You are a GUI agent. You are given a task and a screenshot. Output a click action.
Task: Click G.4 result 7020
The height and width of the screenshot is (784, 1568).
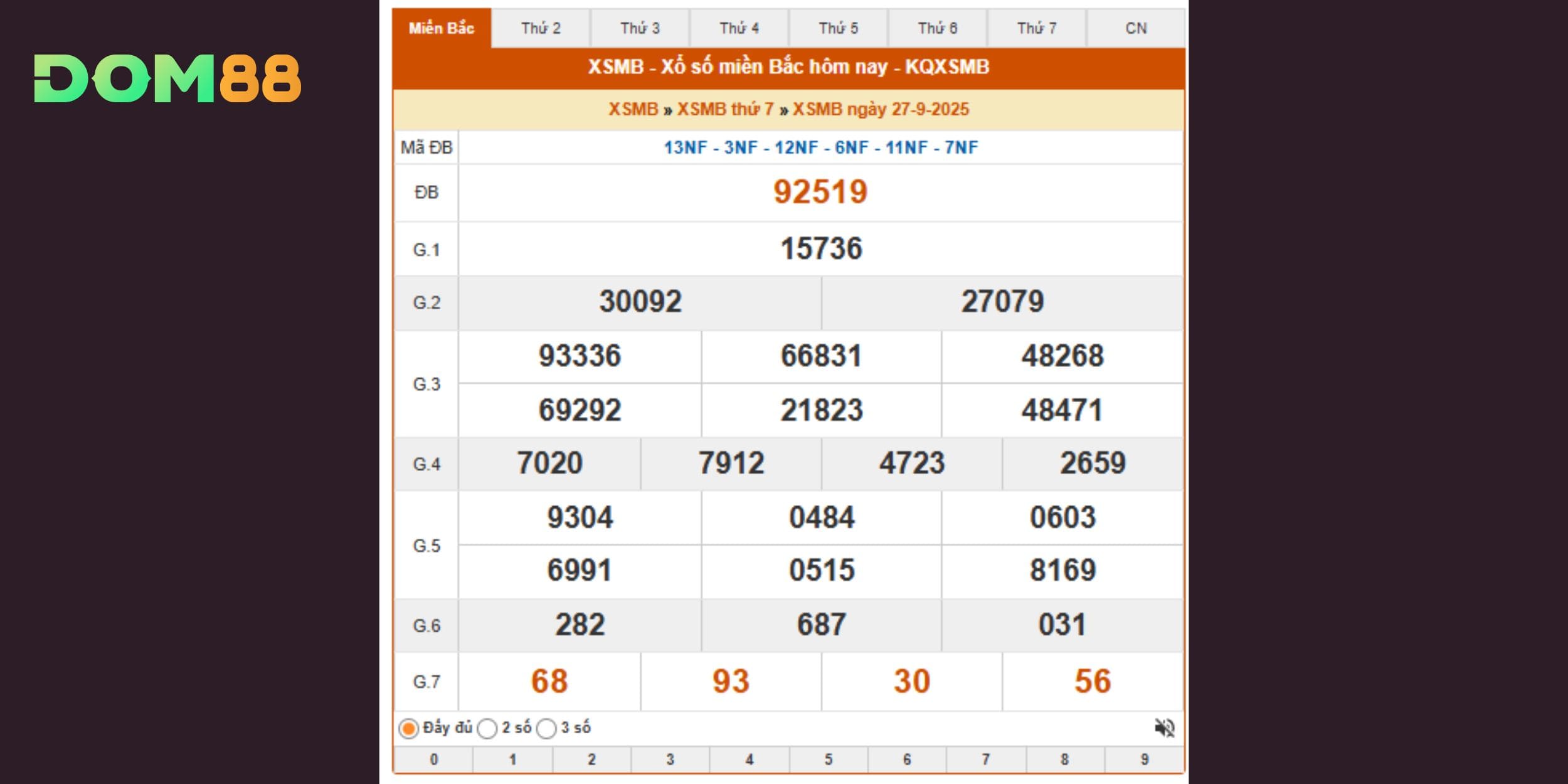pos(550,464)
